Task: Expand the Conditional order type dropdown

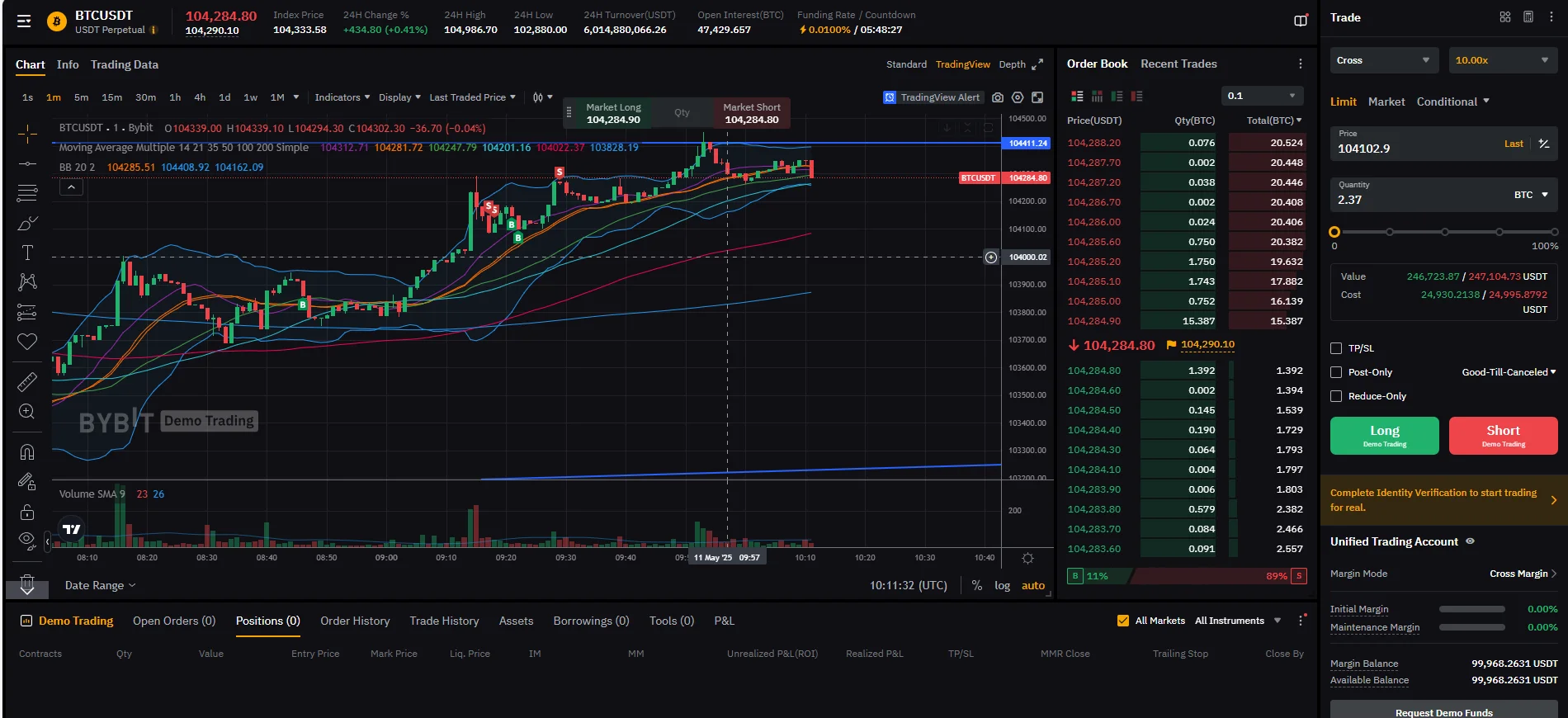Action: 1453,102
